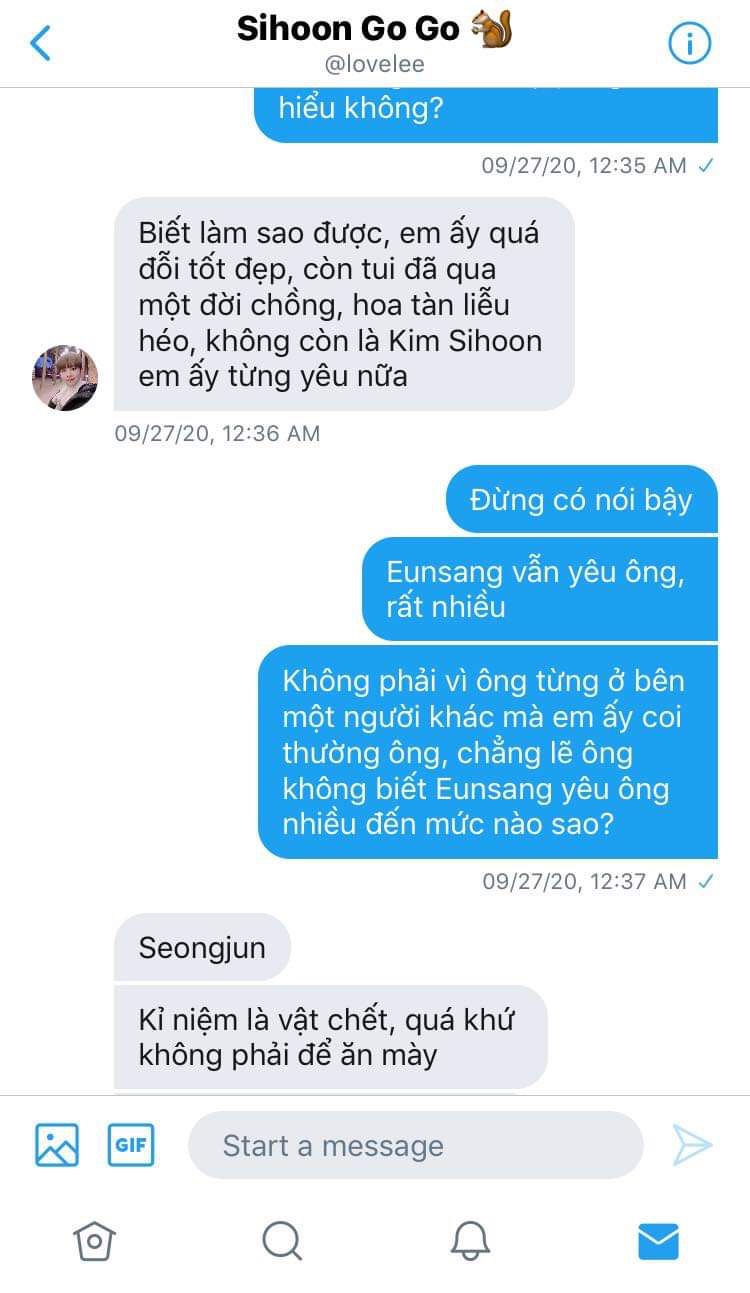Open the Notifications bell tab
Screen dimensions: 750x1293
470,1241
